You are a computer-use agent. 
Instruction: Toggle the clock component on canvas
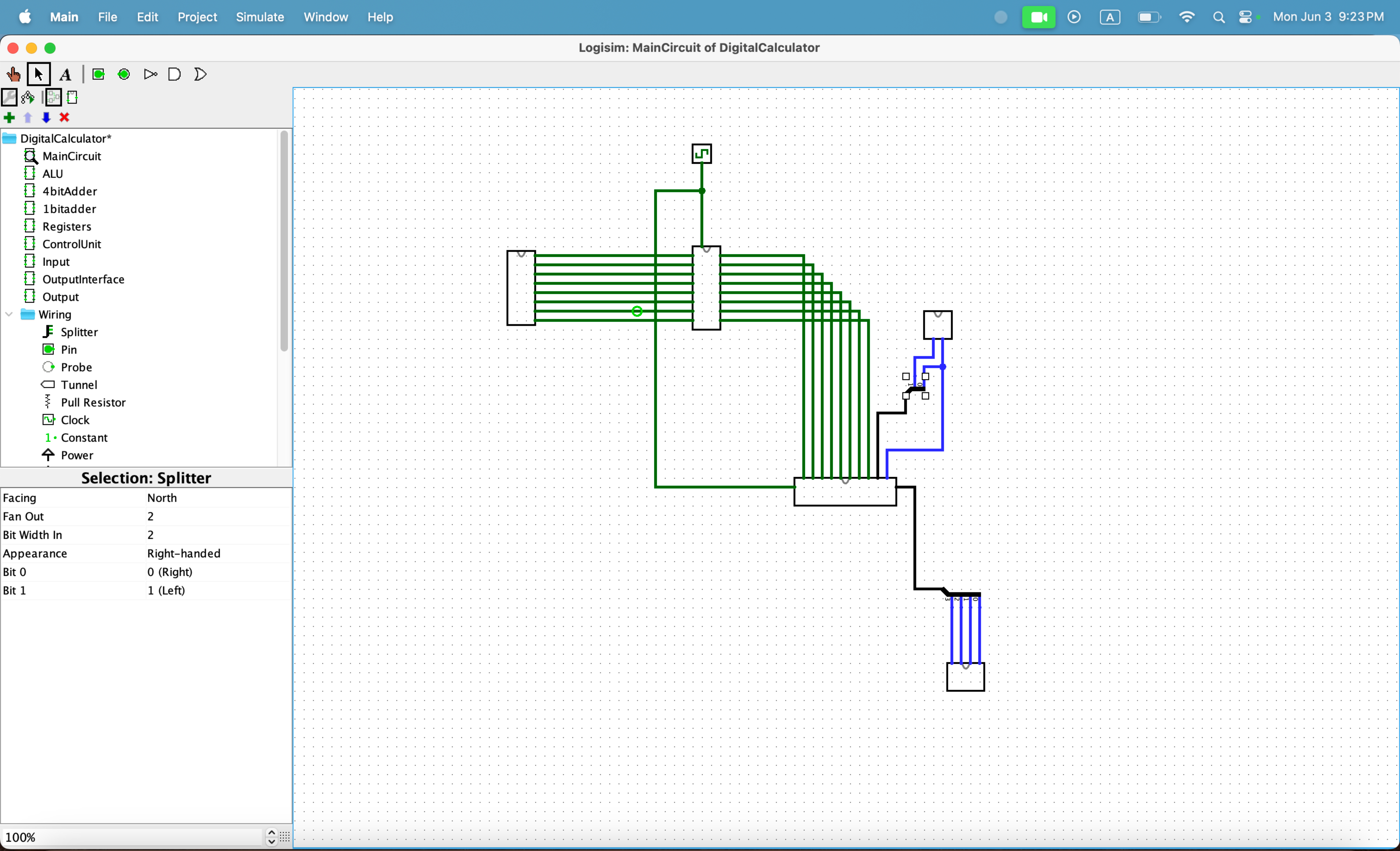click(x=702, y=154)
